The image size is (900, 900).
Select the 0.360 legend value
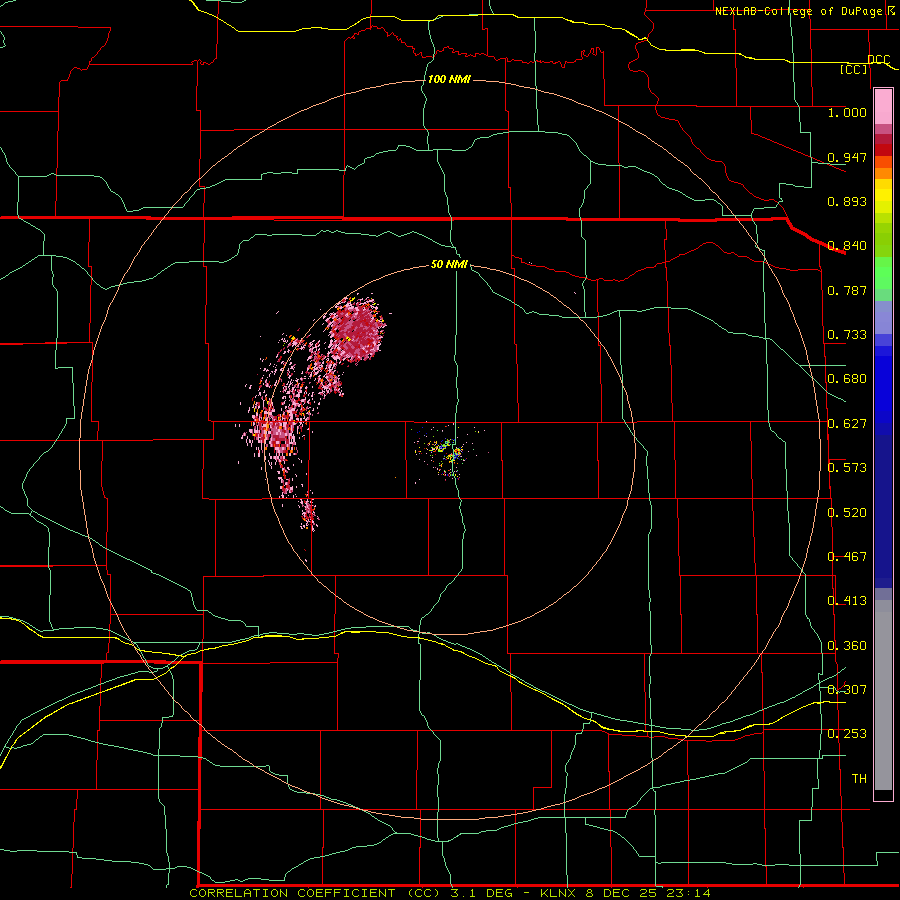tap(847, 646)
